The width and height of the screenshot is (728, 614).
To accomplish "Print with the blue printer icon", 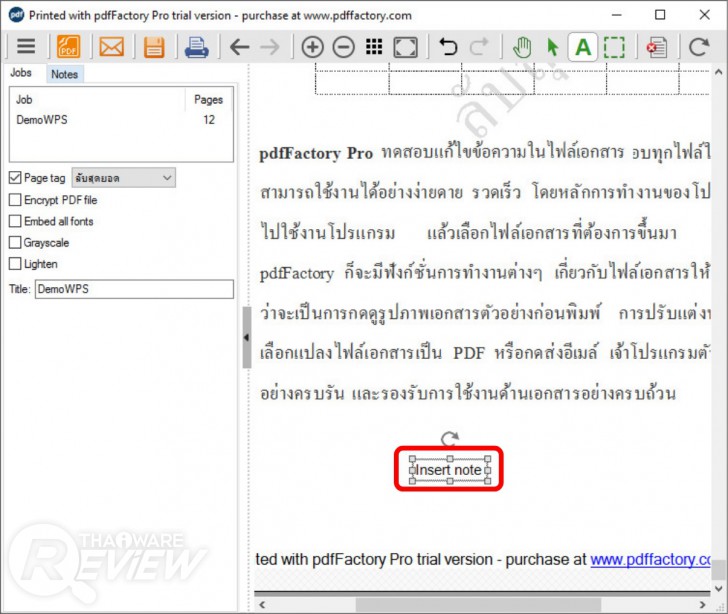I will 196,47.
